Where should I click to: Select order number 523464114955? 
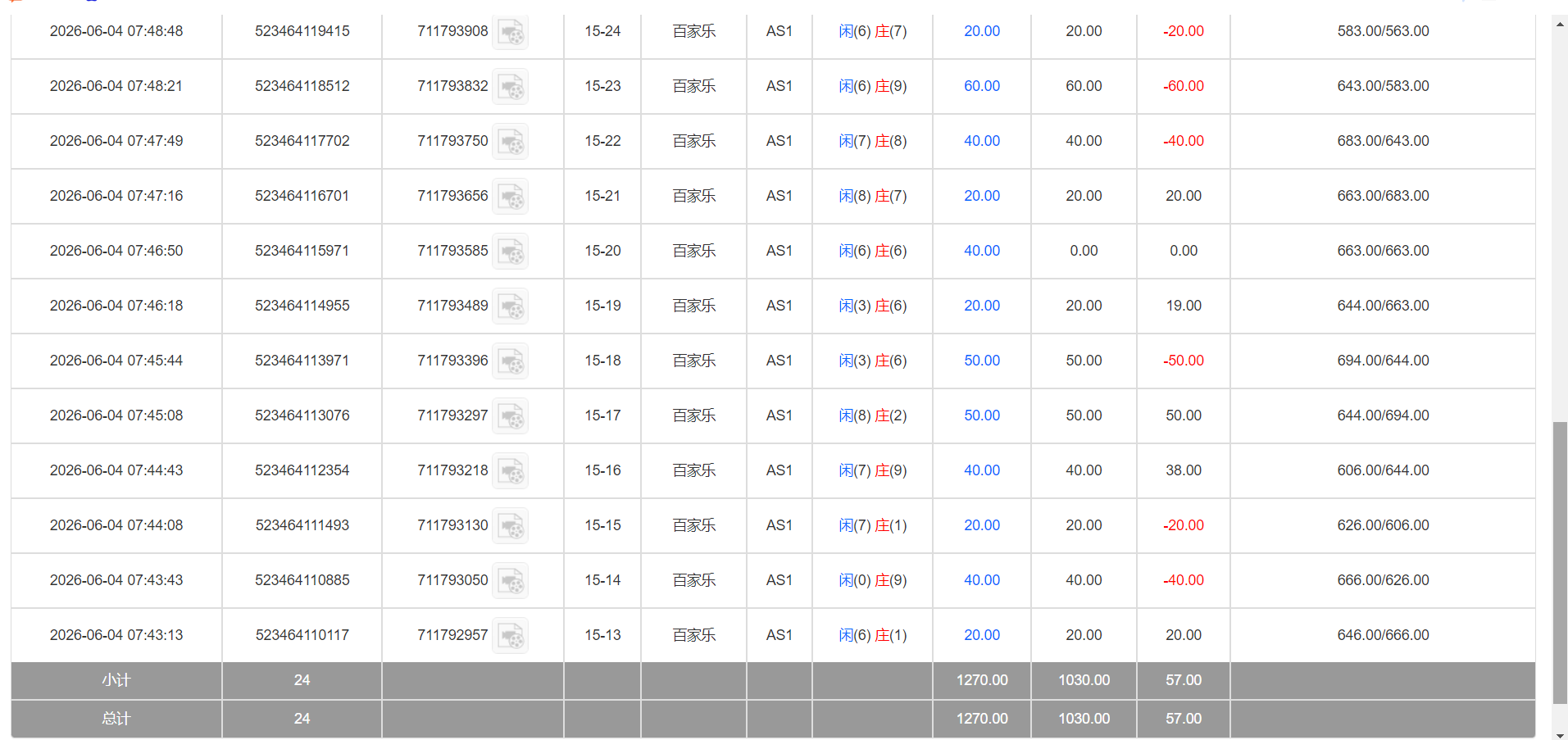[x=302, y=306]
